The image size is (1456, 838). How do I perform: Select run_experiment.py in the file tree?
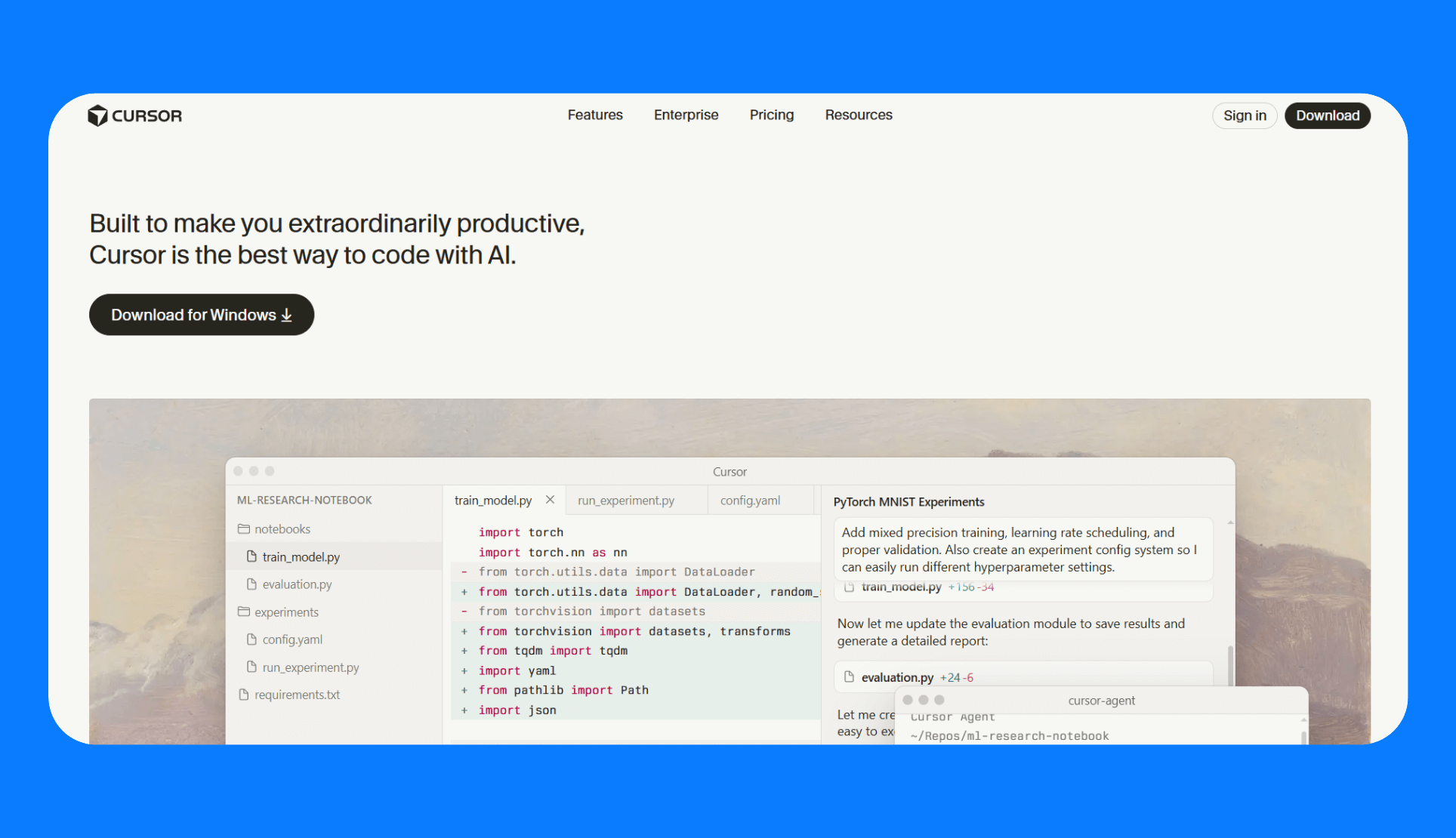[310, 667]
